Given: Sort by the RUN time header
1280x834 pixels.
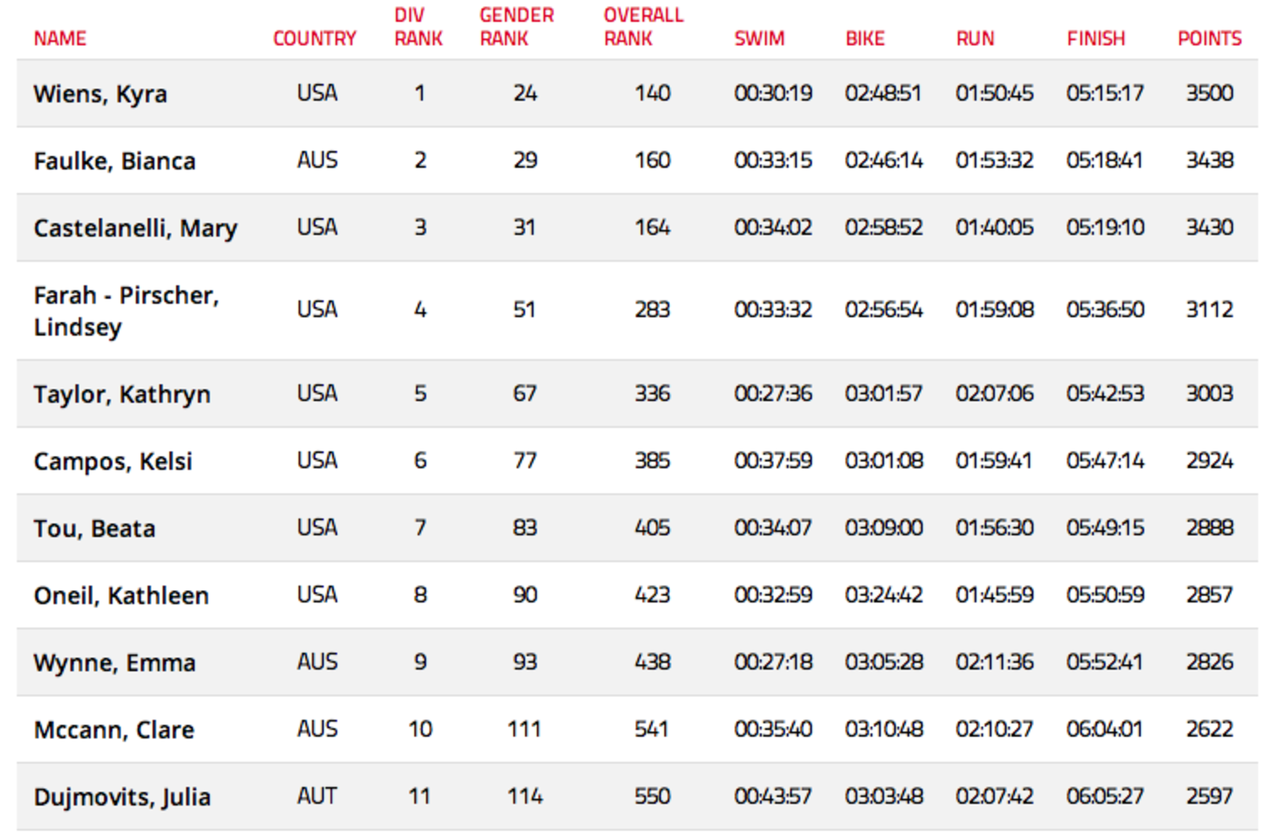Looking at the screenshot, I should pyautogui.click(x=976, y=39).
